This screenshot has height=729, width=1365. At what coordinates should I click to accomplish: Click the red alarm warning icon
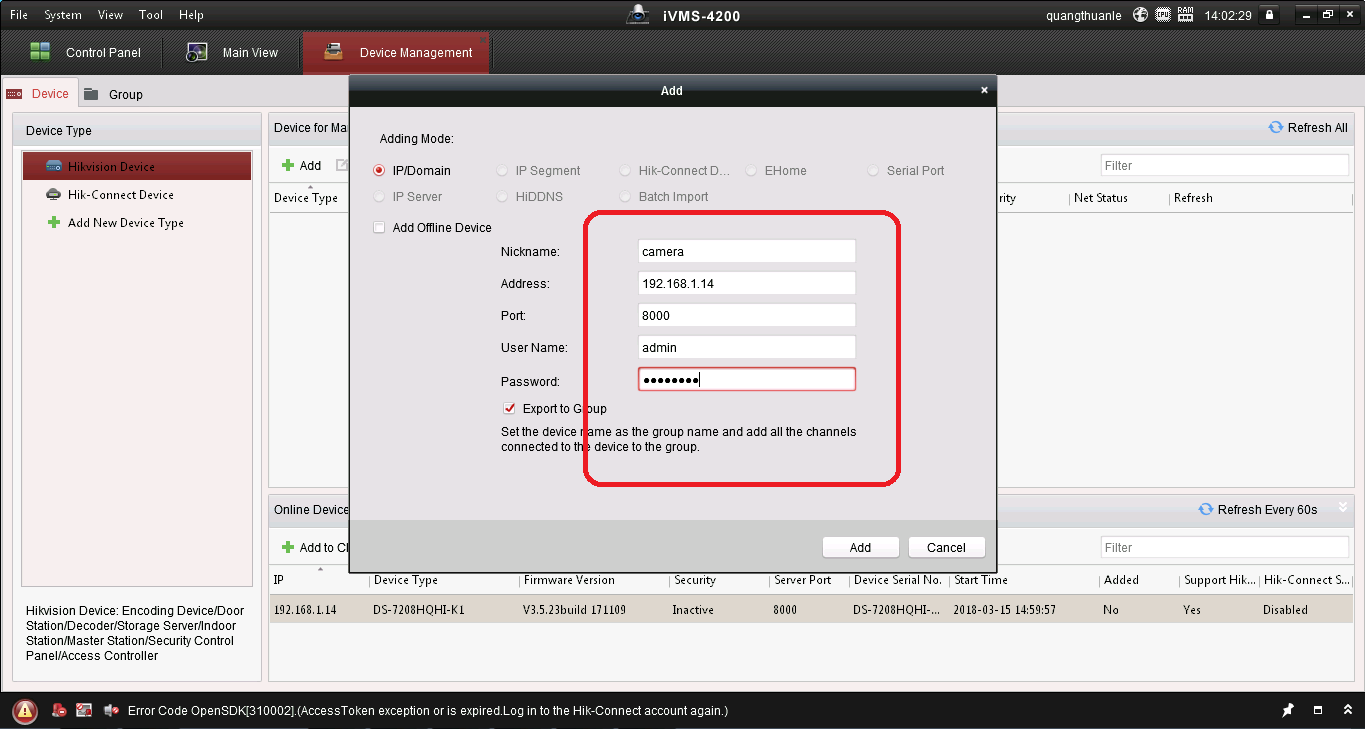(25, 711)
